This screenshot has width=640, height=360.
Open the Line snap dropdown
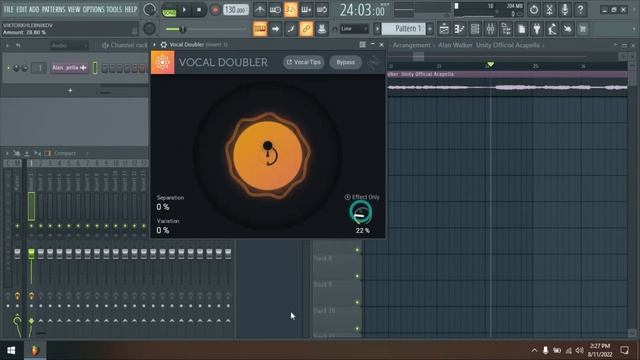[x=354, y=29]
